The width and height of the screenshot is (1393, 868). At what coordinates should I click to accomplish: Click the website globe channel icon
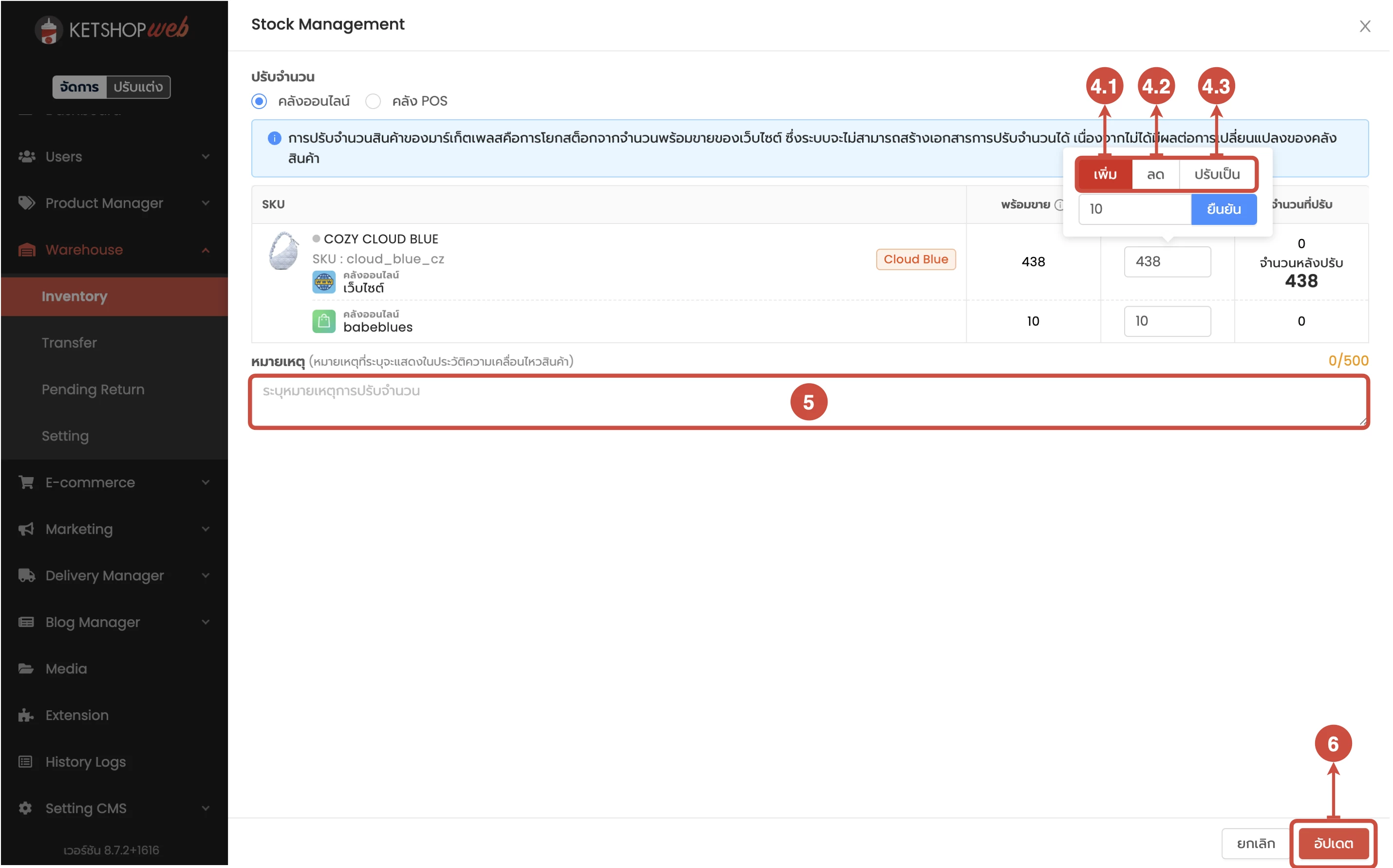(324, 282)
